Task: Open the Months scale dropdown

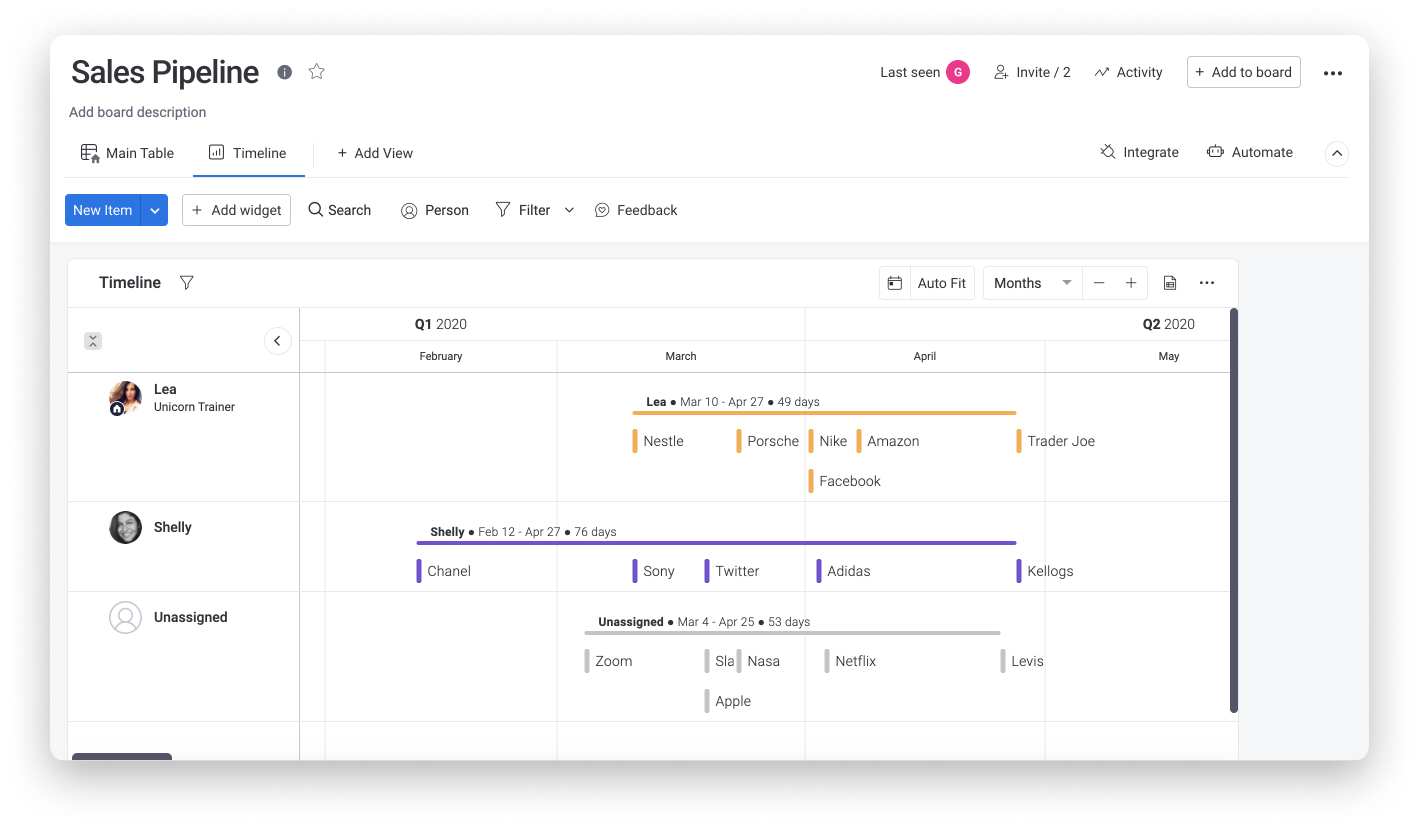Action: click(x=1033, y=283)
